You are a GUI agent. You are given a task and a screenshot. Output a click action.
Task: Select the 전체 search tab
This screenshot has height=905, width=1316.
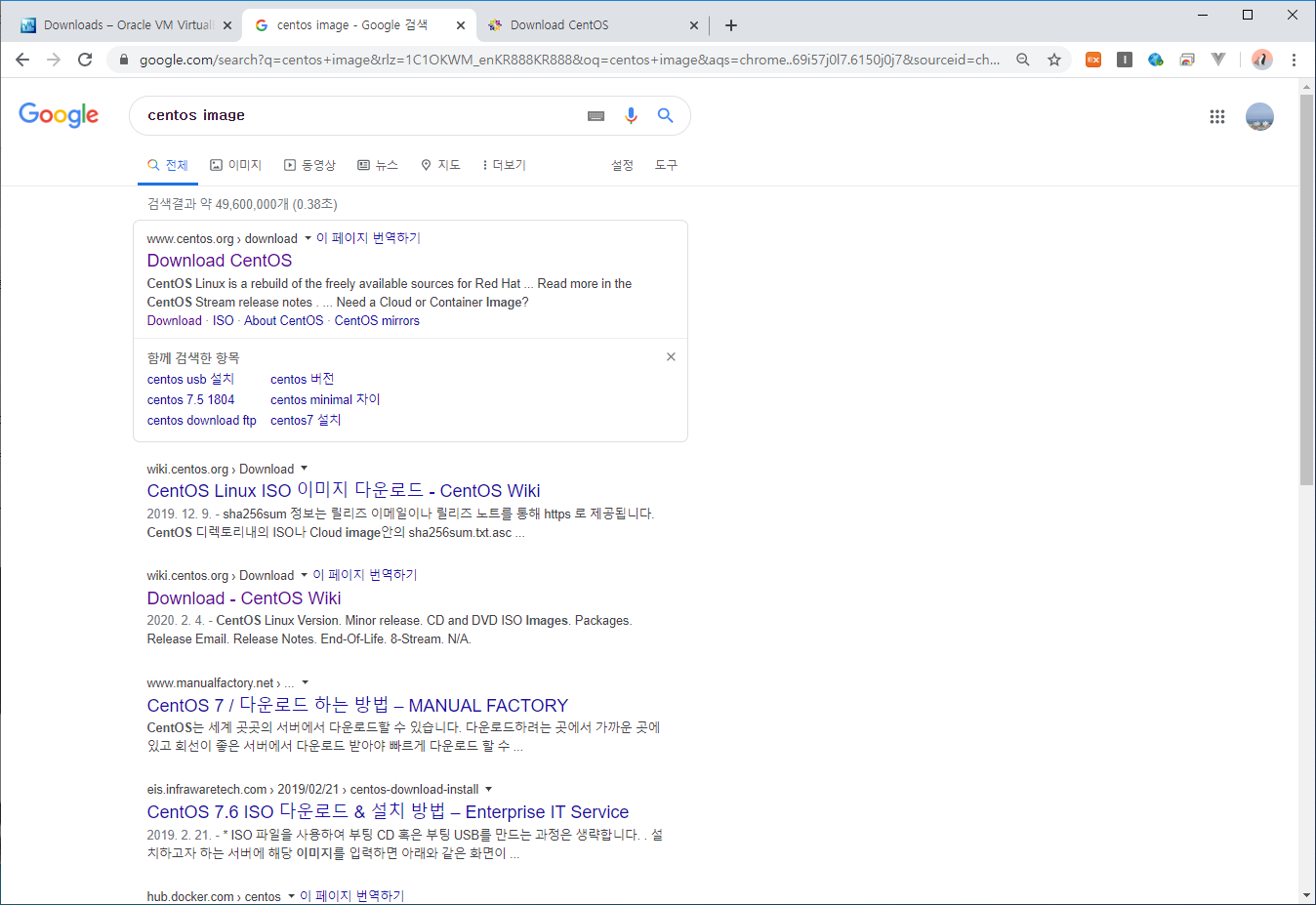pyautogui.click(x=168, y=165)
